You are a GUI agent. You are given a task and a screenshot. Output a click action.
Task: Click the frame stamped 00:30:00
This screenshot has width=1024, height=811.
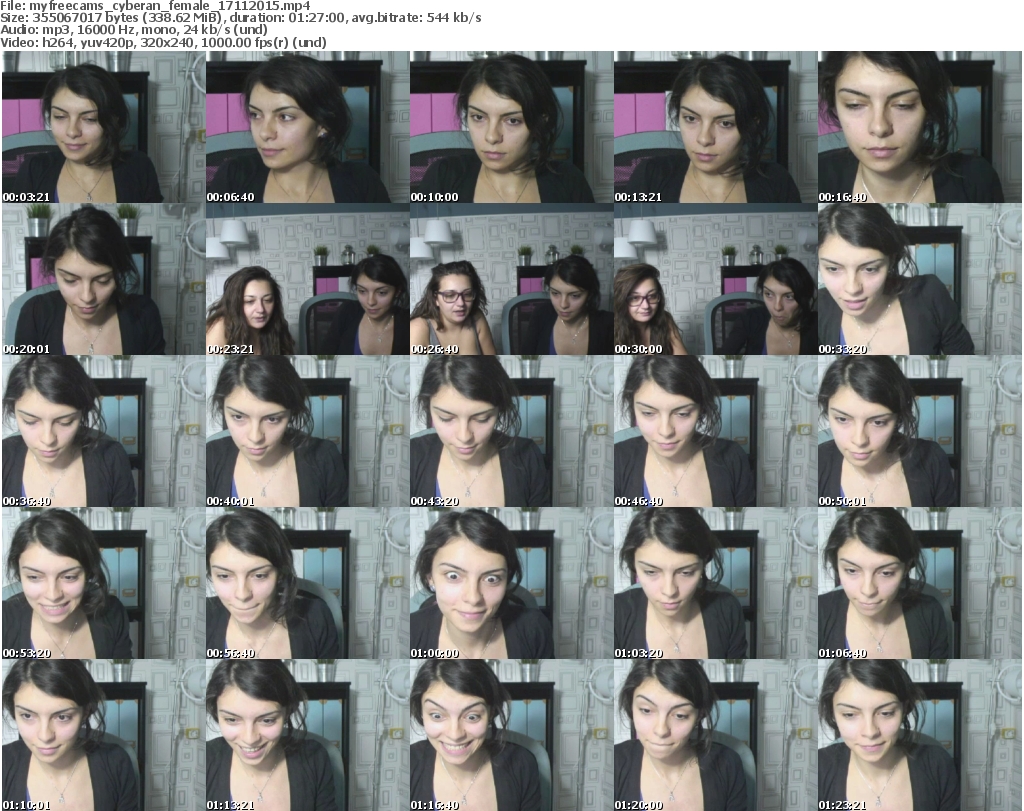pyautogui.click(x=715, y=279)
